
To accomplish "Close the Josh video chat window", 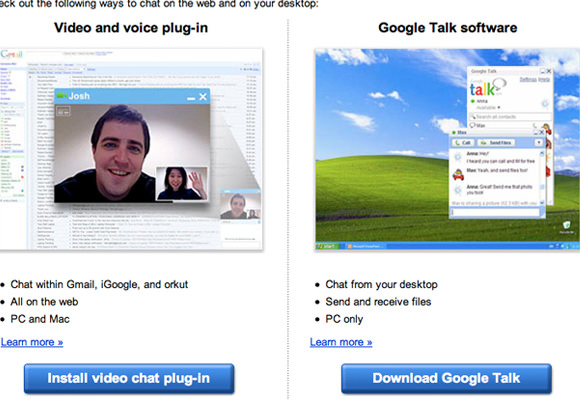I will (203, 97).
